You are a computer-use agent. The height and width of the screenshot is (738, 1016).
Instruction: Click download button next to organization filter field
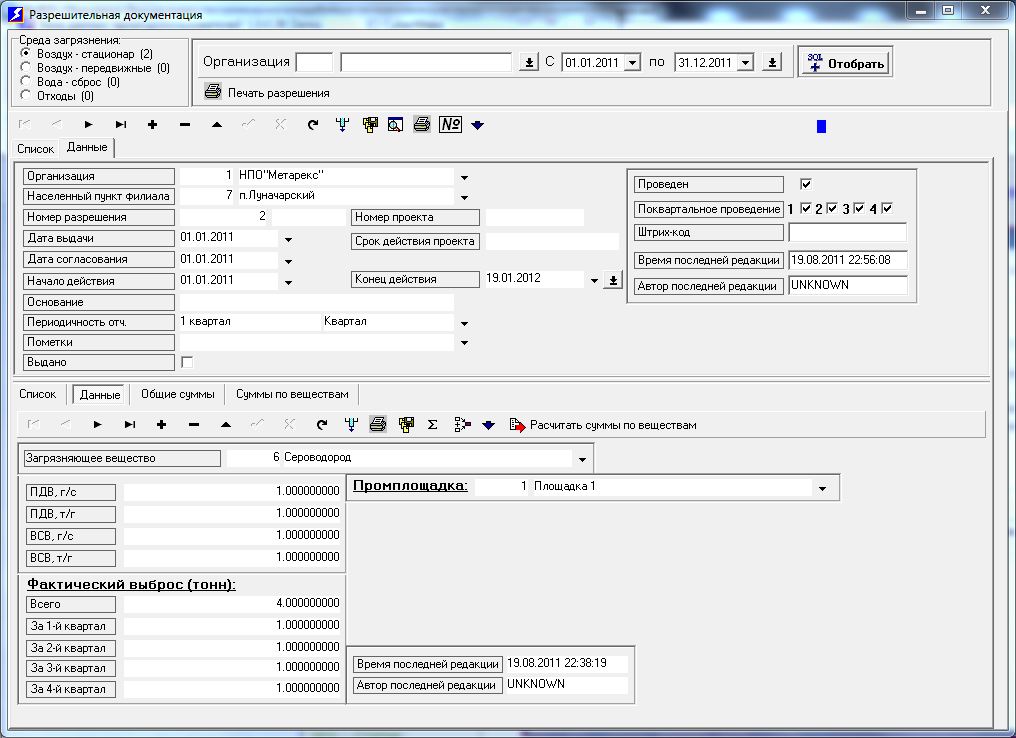coord(529,62)
